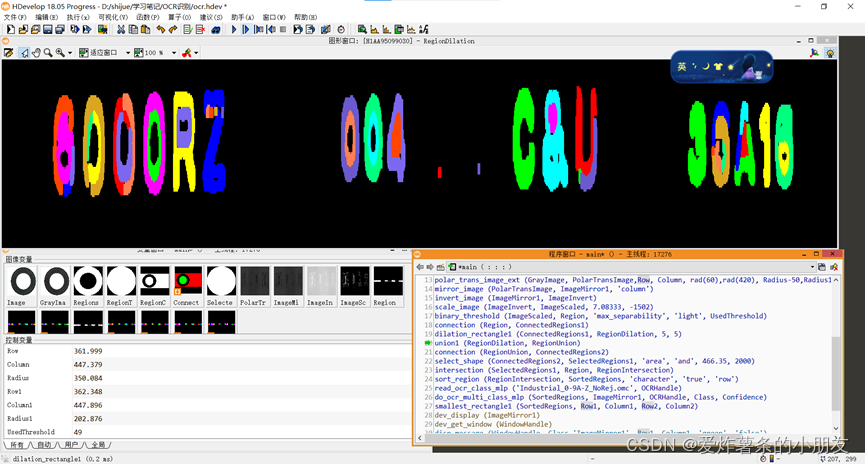Viewport: 865px width, 464px height.
Task: Click the Redo arrow icon
Action: pos(173,29)
